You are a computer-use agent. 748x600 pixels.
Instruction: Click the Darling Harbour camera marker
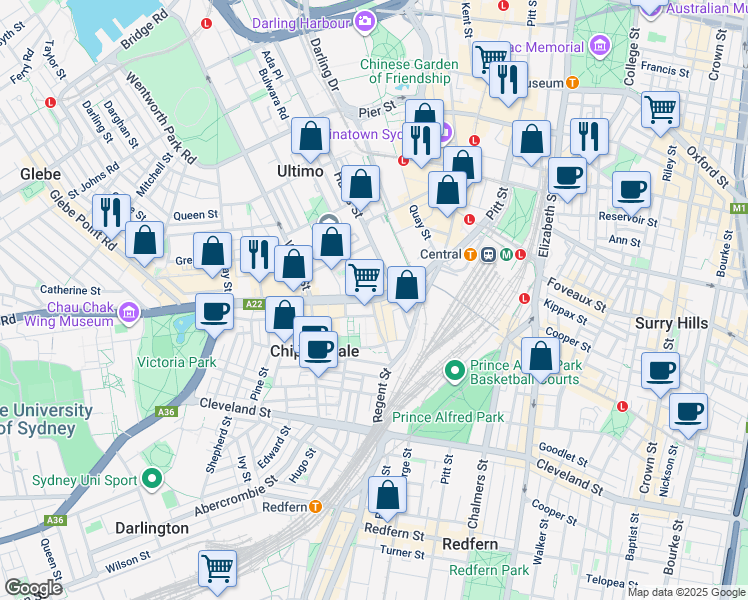[x=365, y=21]
